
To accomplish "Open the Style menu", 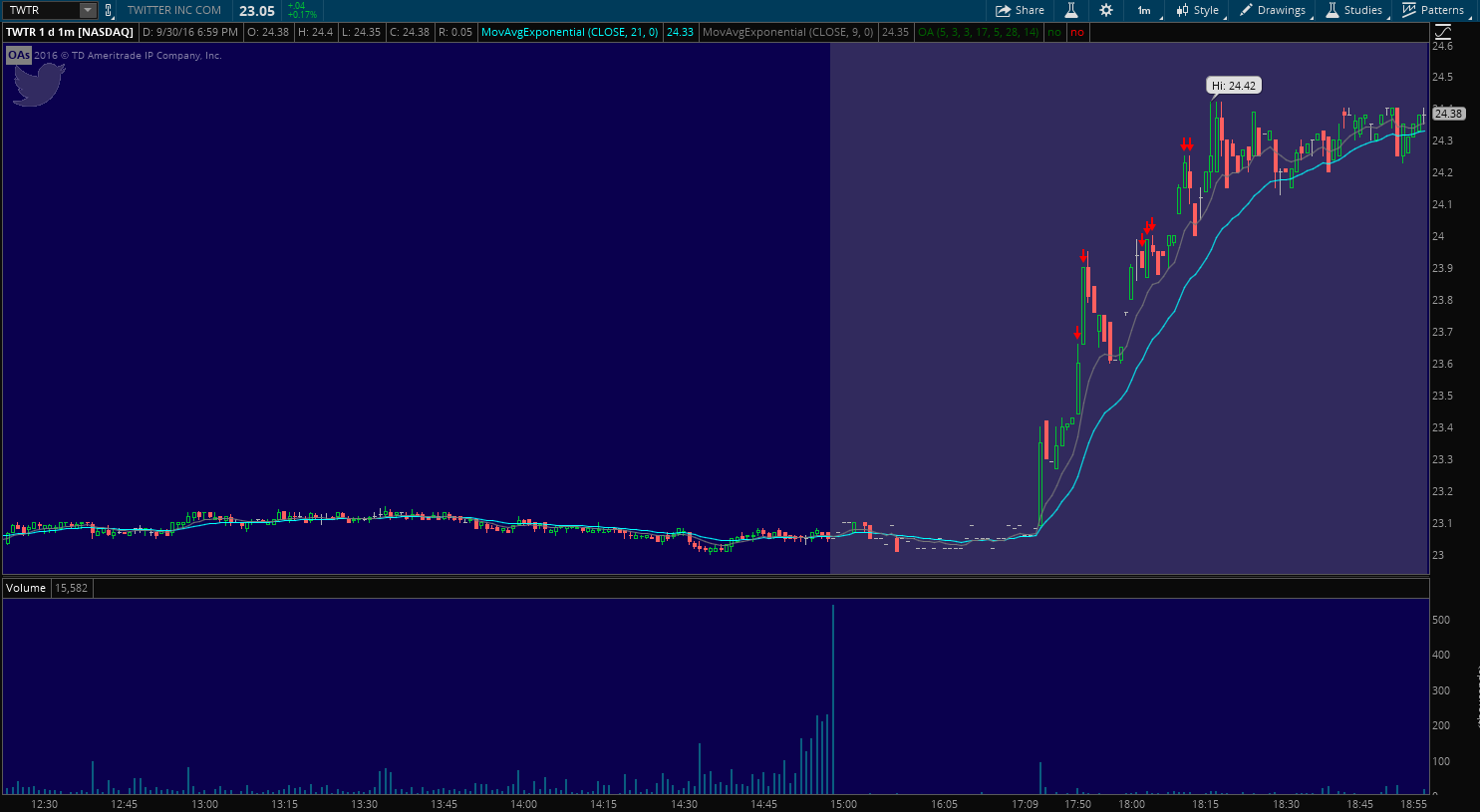I will pos(1197,10).
